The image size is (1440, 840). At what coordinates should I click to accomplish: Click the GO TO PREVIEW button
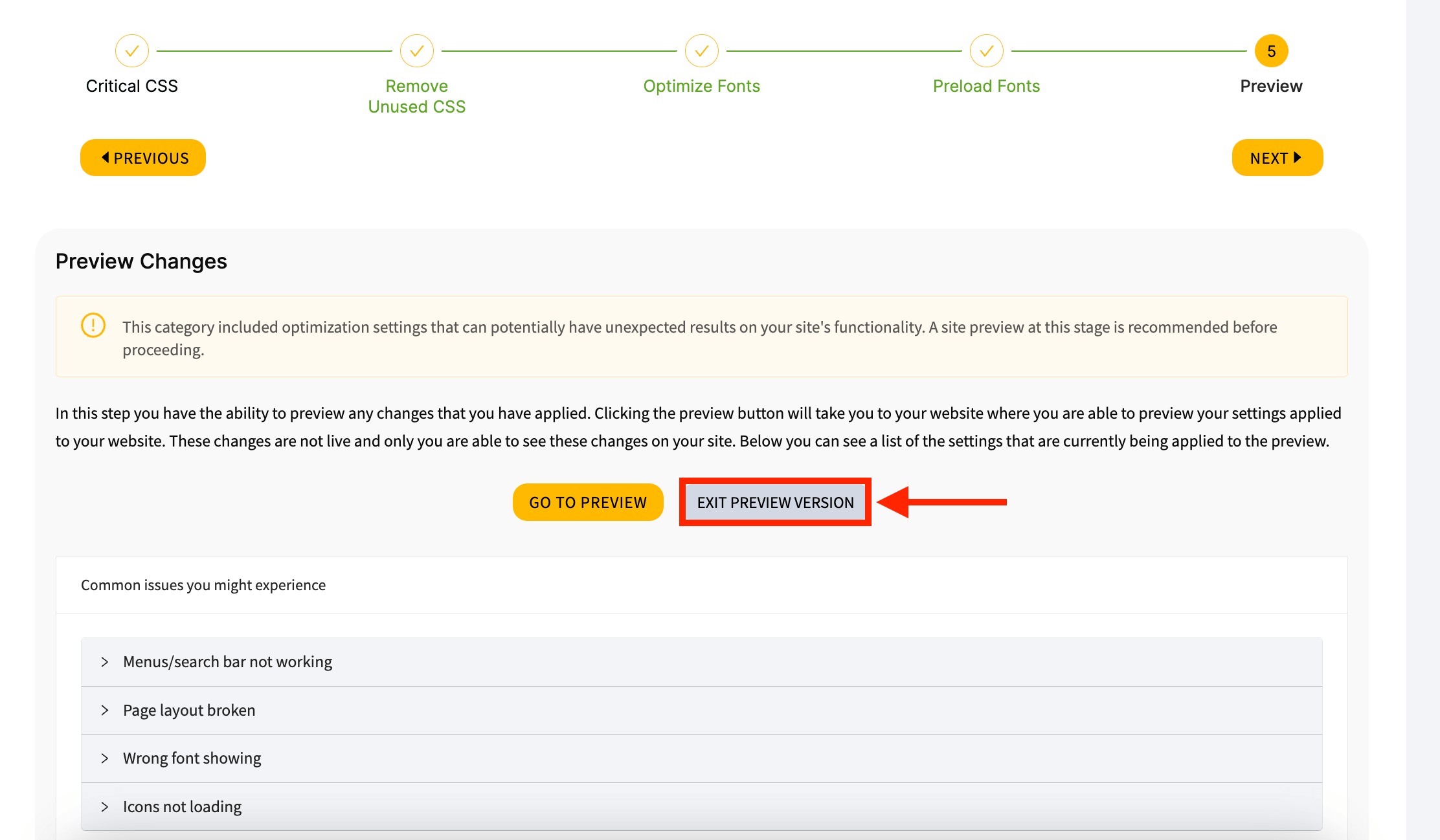(588, 502)
